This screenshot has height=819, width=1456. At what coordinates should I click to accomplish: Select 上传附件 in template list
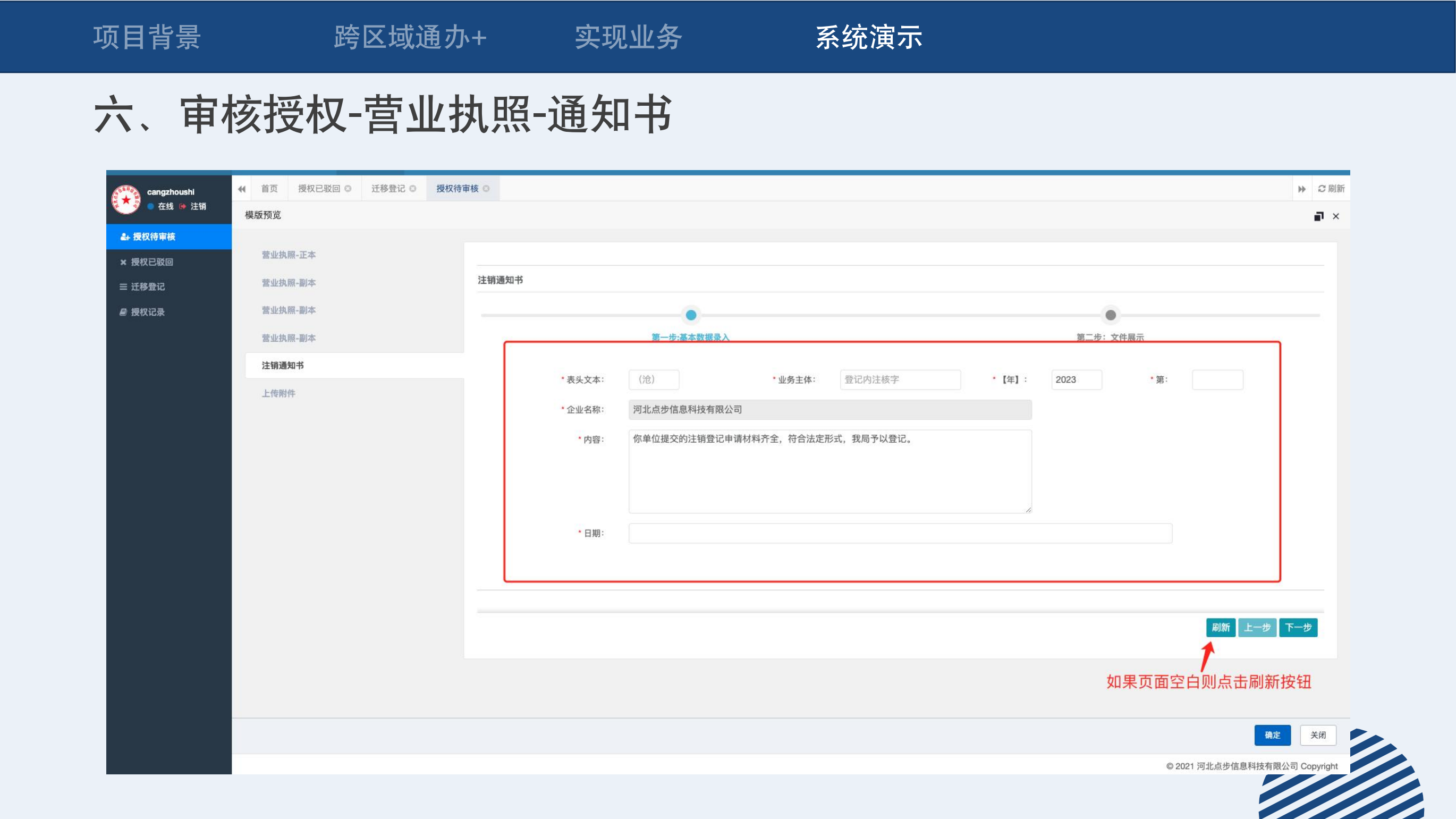278,393
